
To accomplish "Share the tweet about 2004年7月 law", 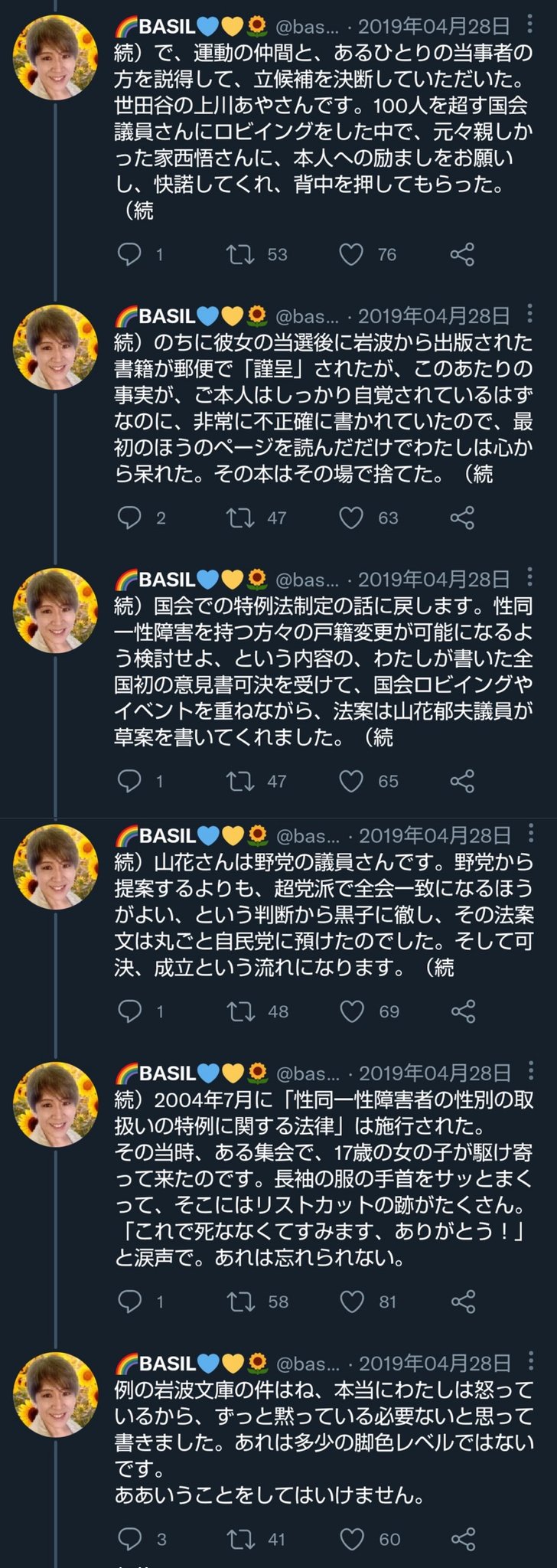I will 463,1301.
